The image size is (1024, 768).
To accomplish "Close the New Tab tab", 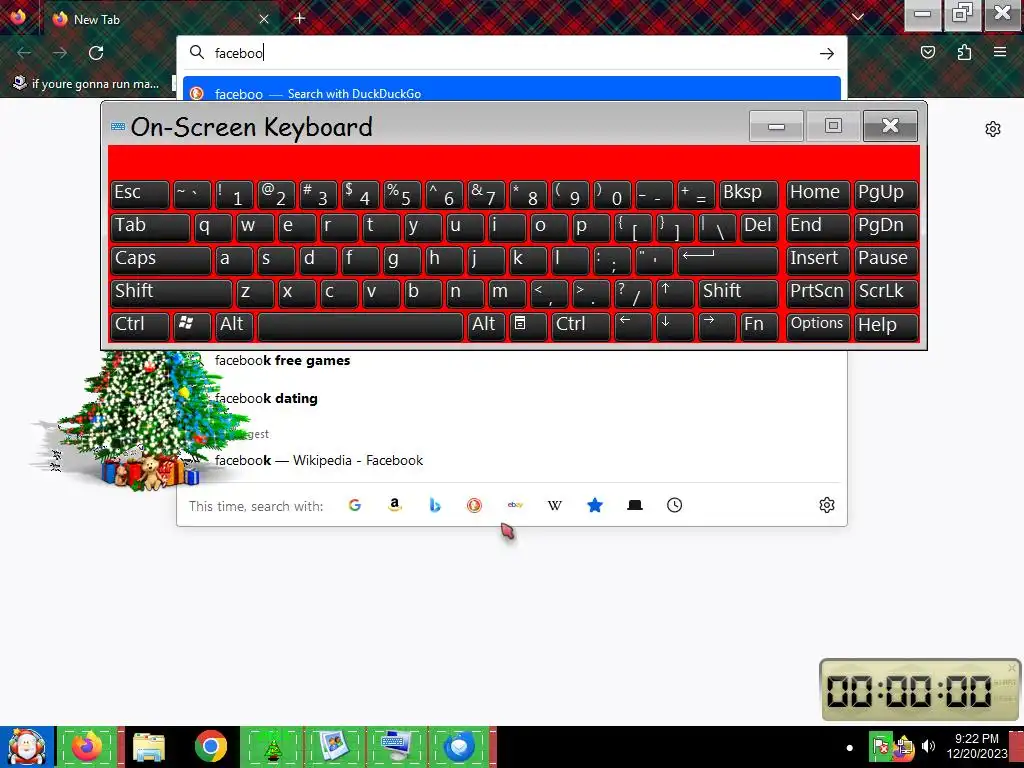I will (264, 19).
